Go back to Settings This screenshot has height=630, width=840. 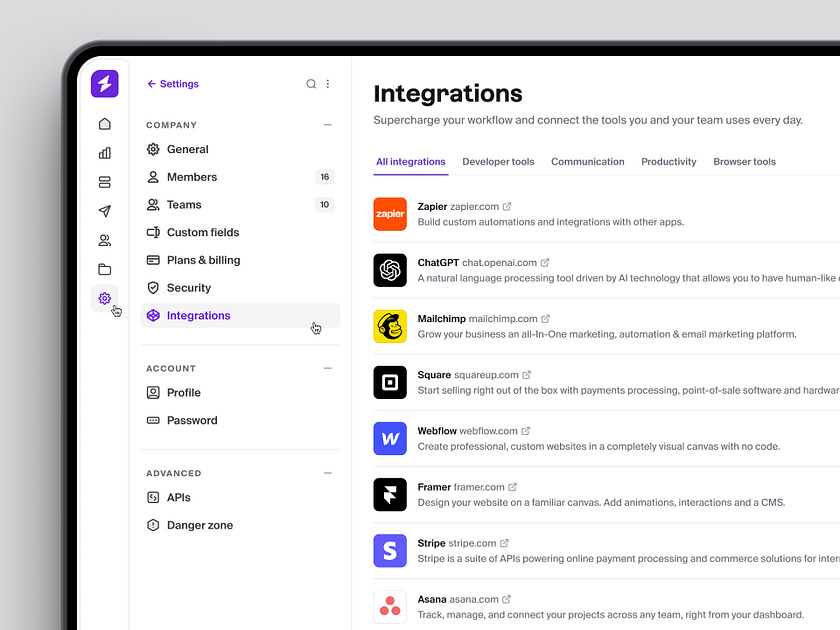point(172,84)
